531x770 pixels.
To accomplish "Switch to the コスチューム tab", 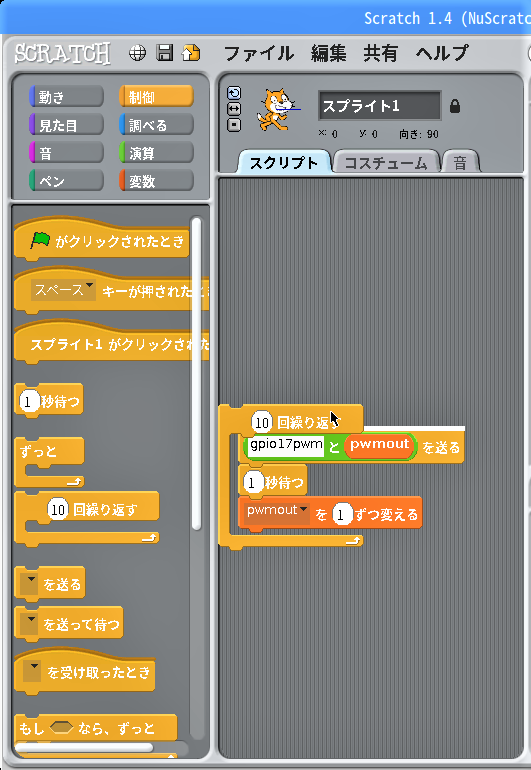I will click(386, 163).
